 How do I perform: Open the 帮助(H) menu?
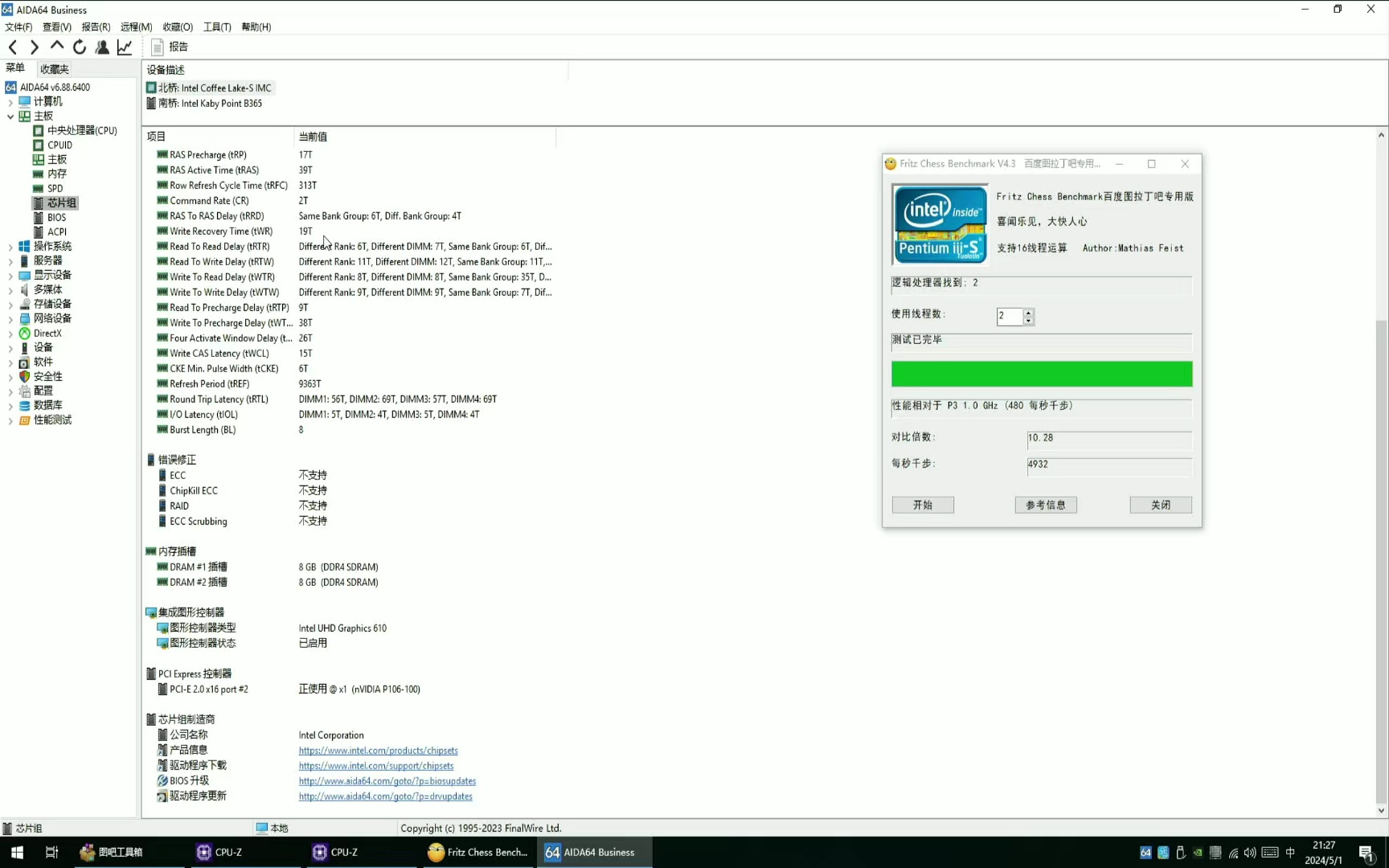(x=256, y=27)
